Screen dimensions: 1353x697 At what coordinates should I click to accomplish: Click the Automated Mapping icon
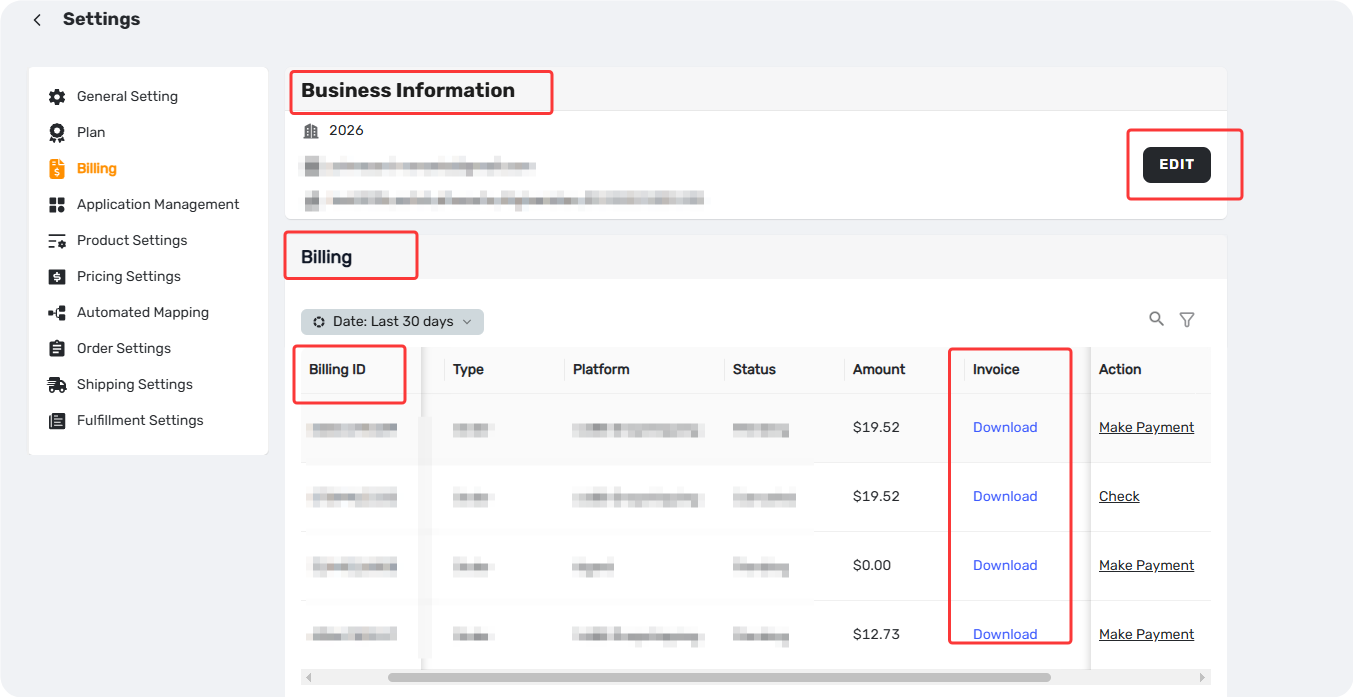coord(57,313)
